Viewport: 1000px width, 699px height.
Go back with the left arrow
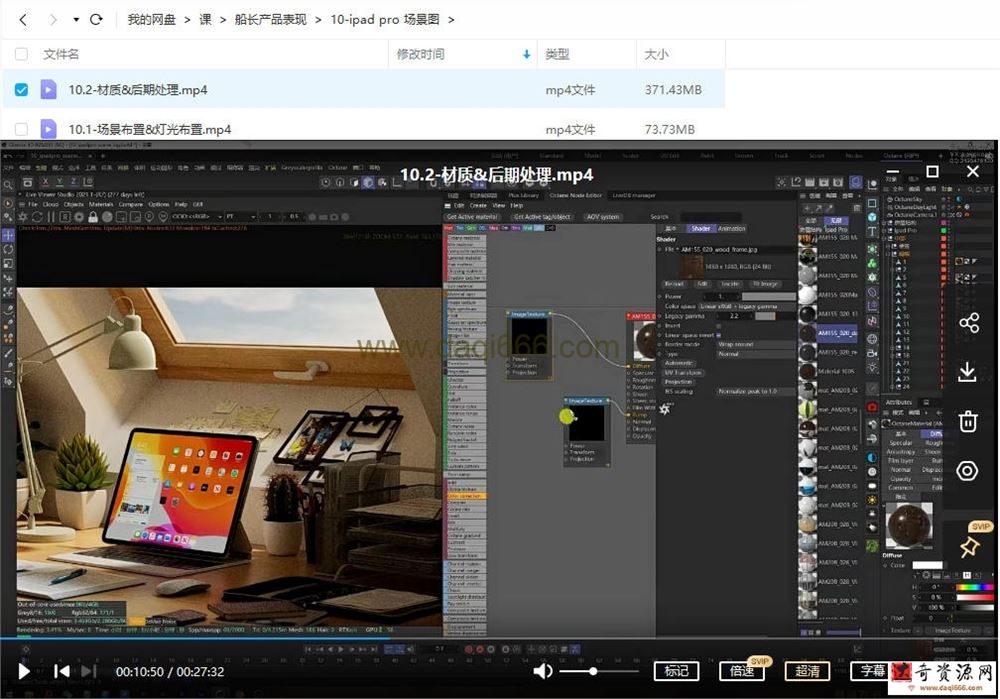pos(23,20)
